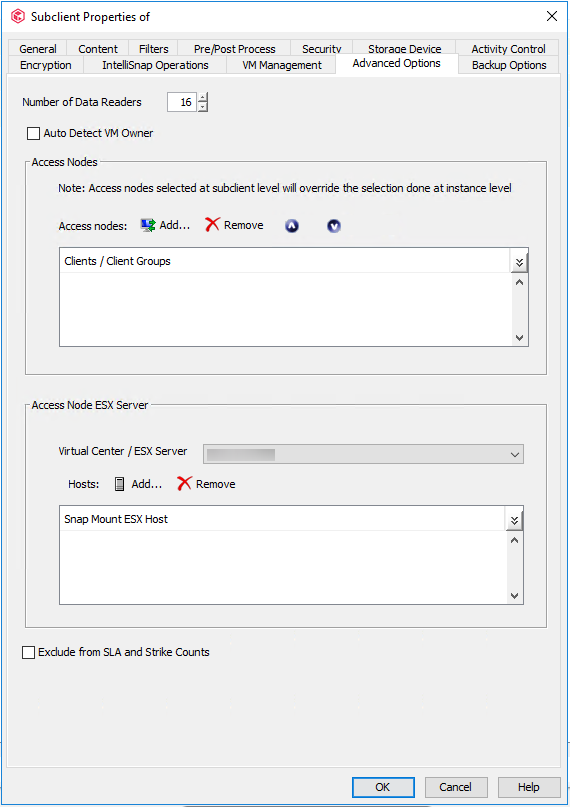Screen dimensions: 570x807
Task: Click the Add access nodes icon
Action: [148, 225]
